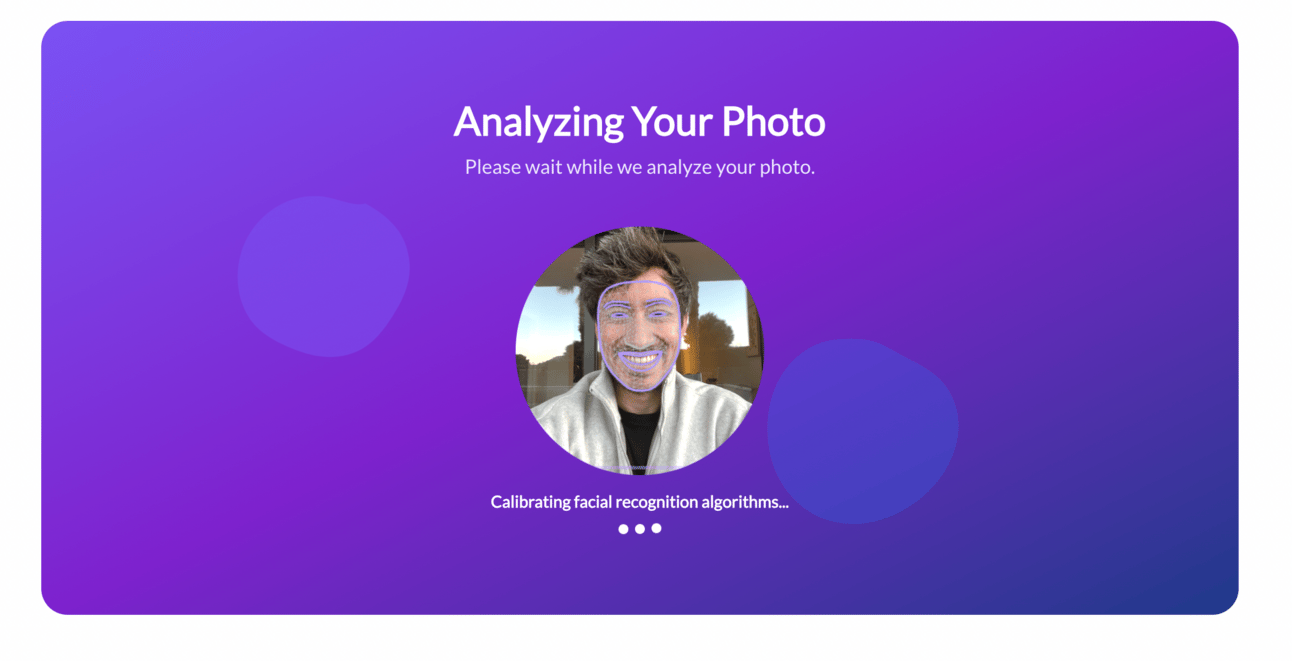Screen dimensions: 1292x661
Task: Select the last loading dot
Action: (x=656, y=529)
